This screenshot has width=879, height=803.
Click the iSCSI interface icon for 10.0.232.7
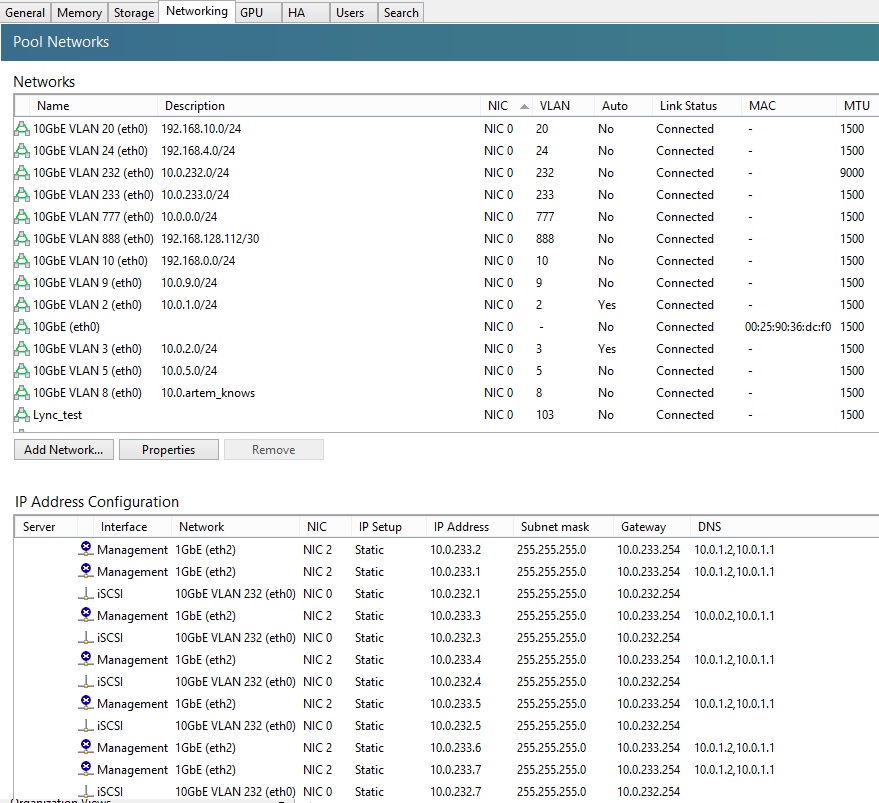tap(85, 791)
